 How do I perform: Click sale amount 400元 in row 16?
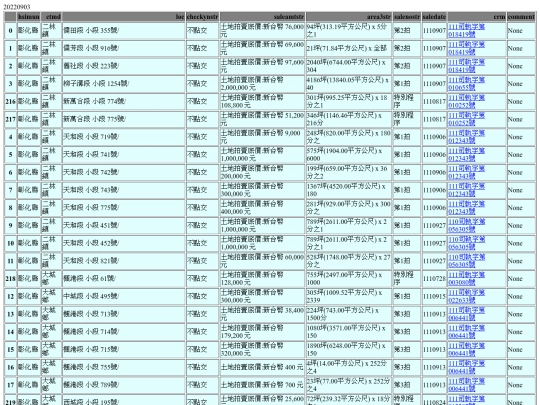coord(262,367)
